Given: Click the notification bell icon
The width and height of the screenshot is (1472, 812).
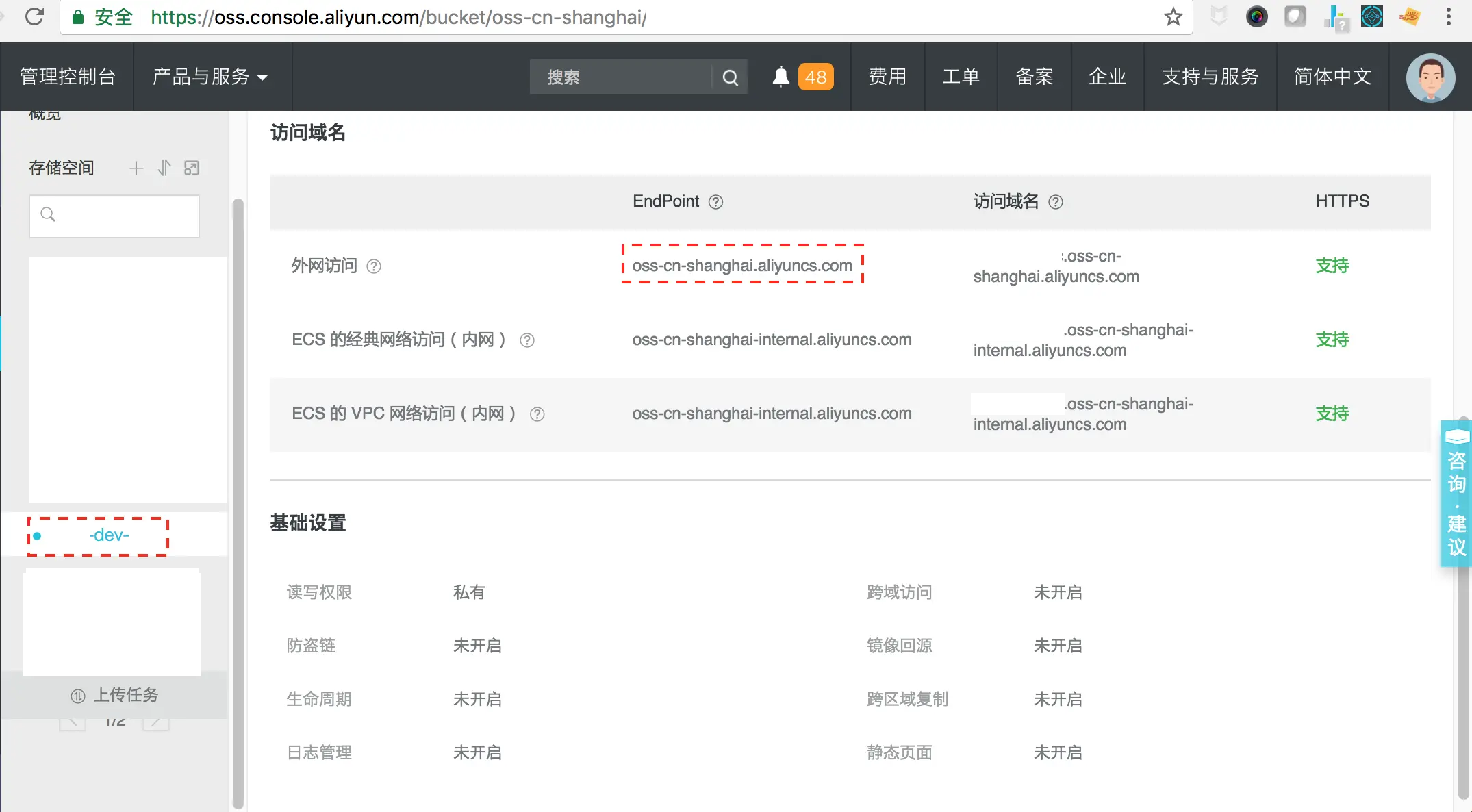Looking at the screenshot, I should [781, 77].
